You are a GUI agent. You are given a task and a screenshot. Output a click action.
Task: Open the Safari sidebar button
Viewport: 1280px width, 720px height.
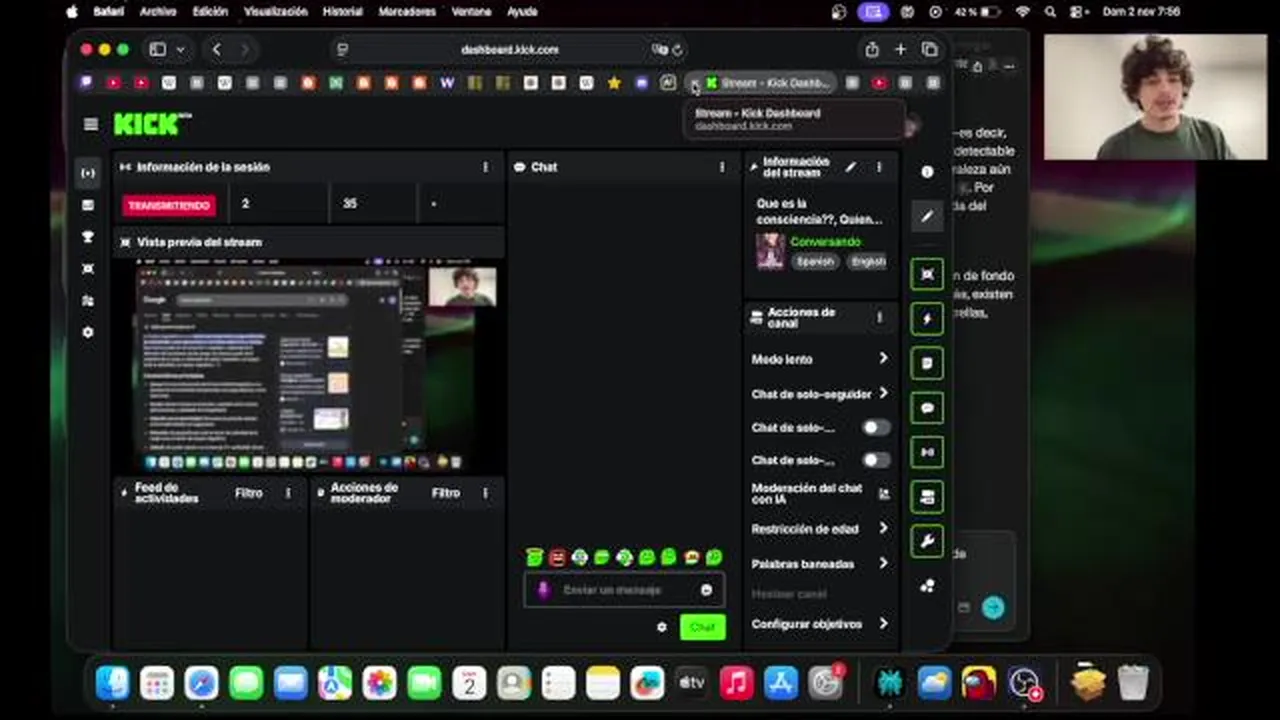[x=157, y=49]
